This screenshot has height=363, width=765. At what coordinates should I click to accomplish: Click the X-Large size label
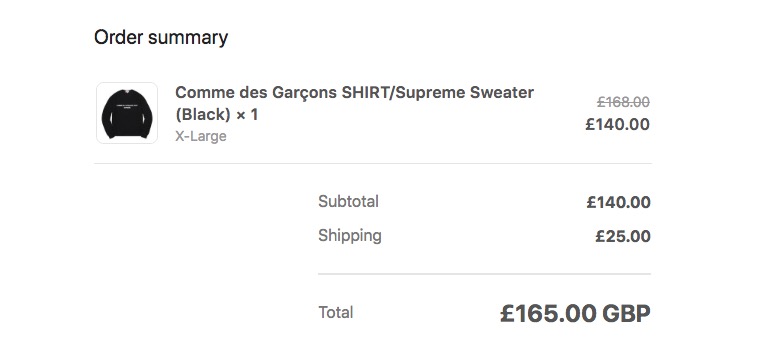point(201,136)
